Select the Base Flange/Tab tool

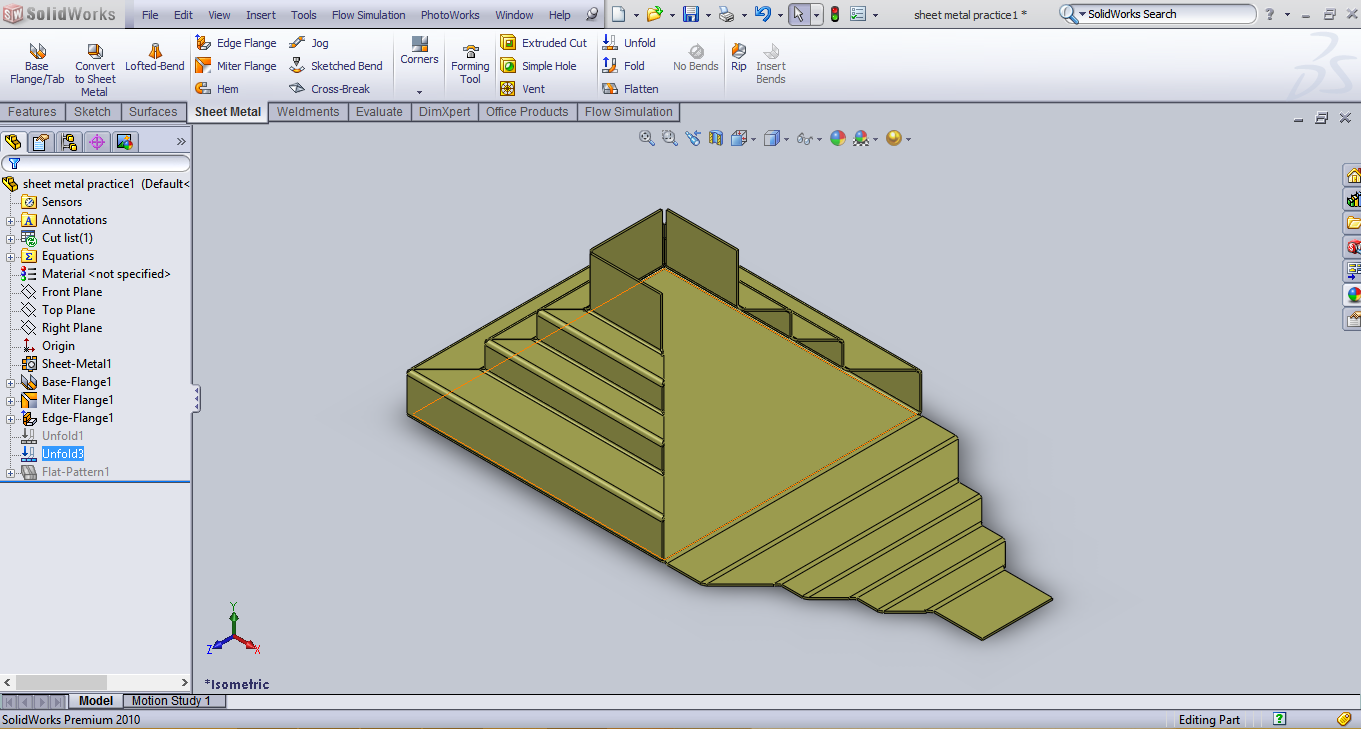pos(37,62)
